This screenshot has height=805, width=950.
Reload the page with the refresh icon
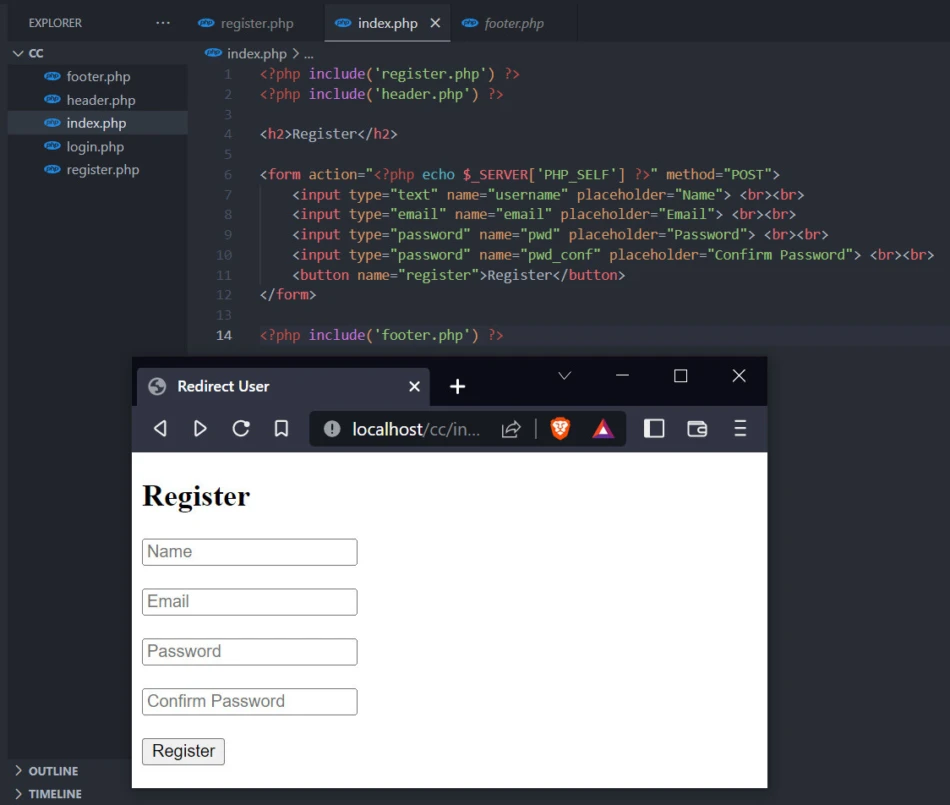[241, 429]
